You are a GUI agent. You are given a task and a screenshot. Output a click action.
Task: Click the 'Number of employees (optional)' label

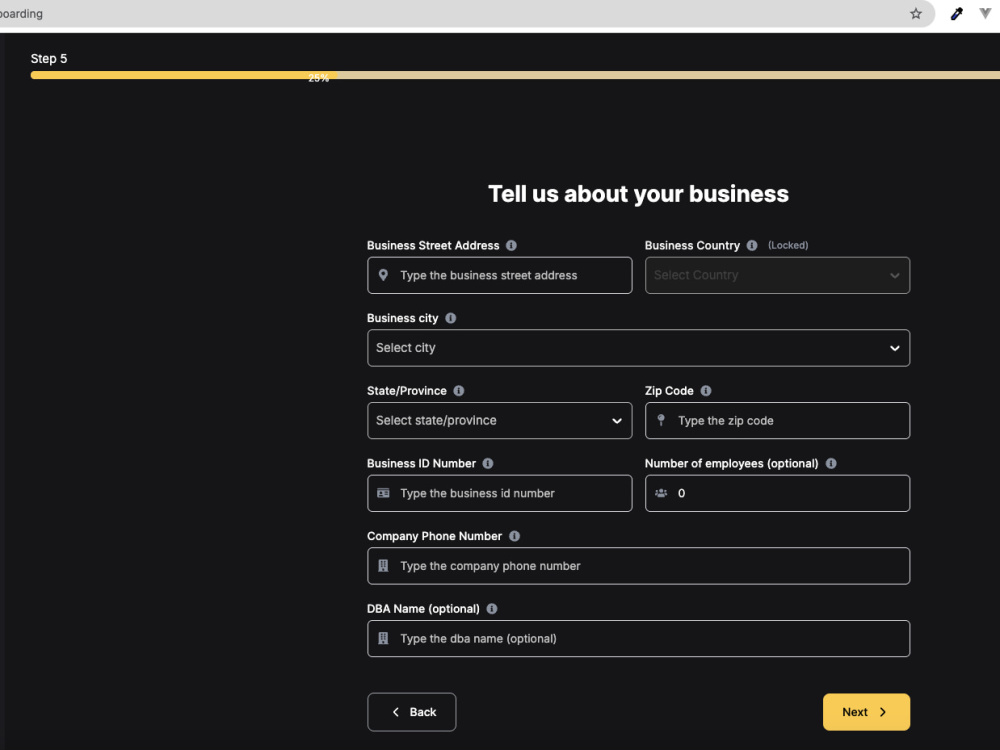[732, 464]
